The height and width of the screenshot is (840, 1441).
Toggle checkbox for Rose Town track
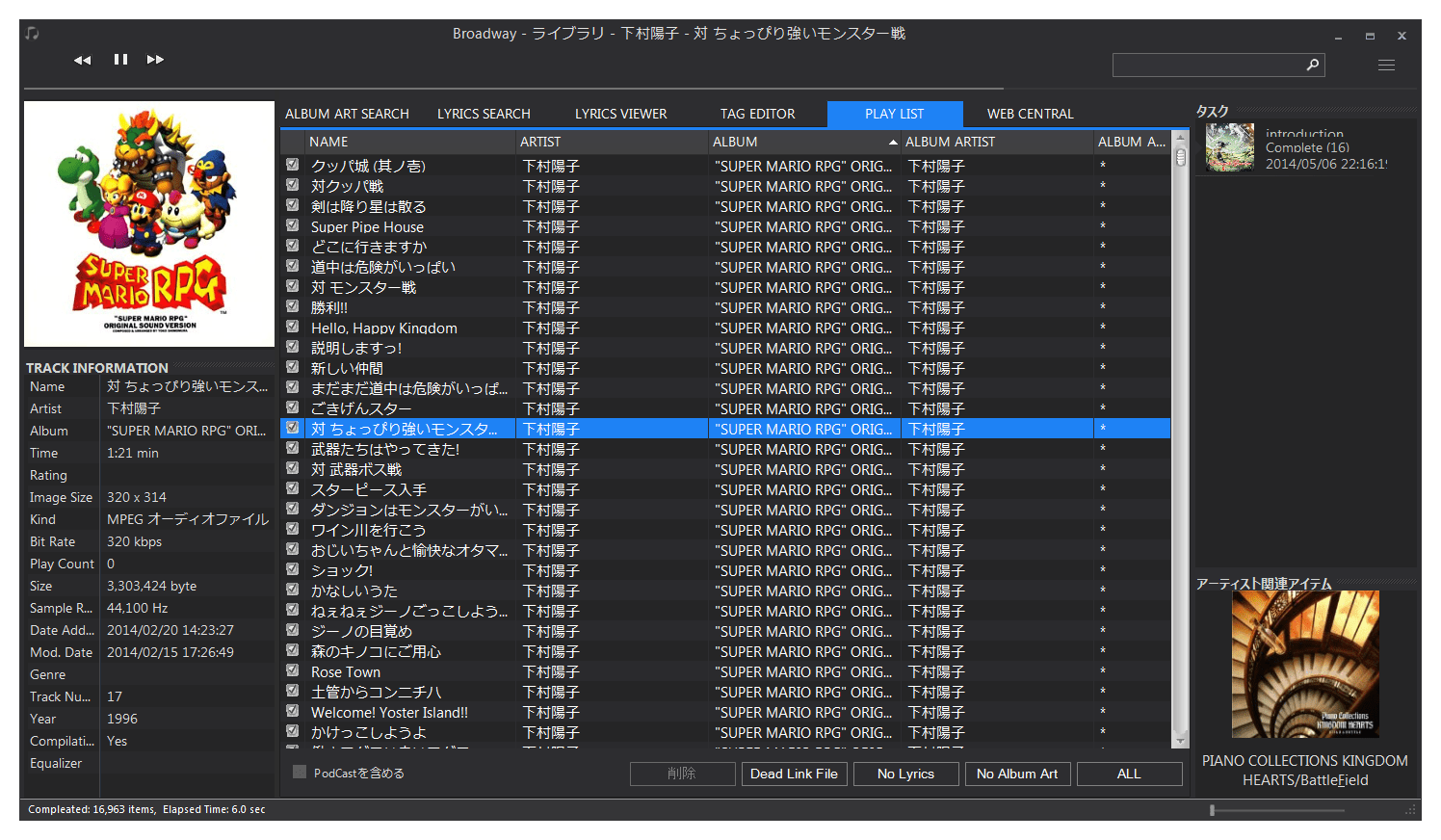[293, 670]
